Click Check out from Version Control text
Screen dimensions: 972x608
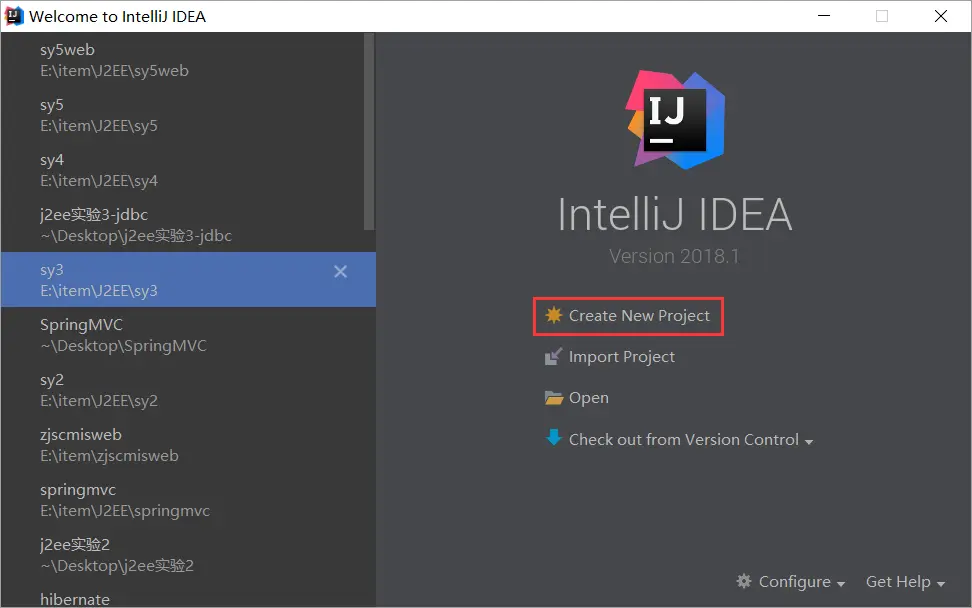pos(684,439)
